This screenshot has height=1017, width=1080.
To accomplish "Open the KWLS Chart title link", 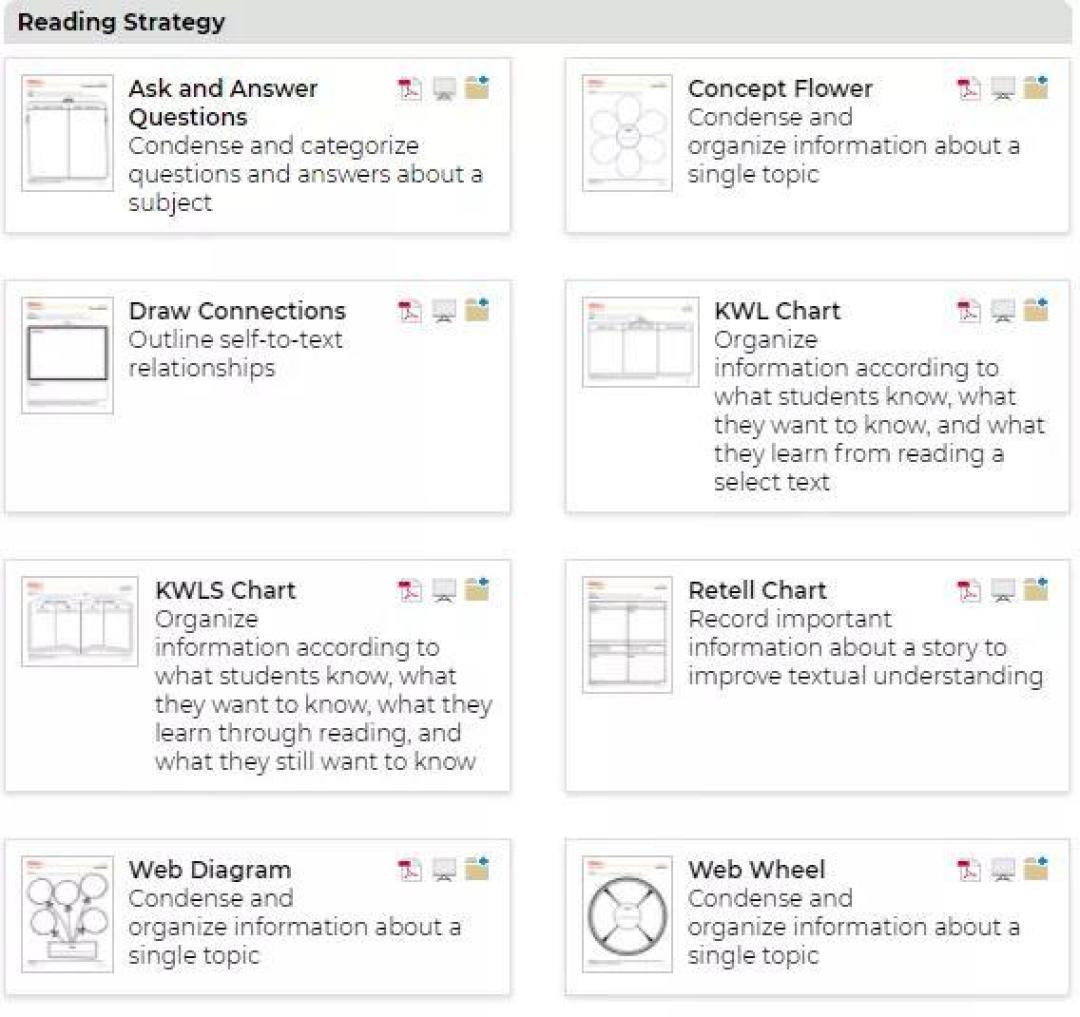I will click(225, 590).
